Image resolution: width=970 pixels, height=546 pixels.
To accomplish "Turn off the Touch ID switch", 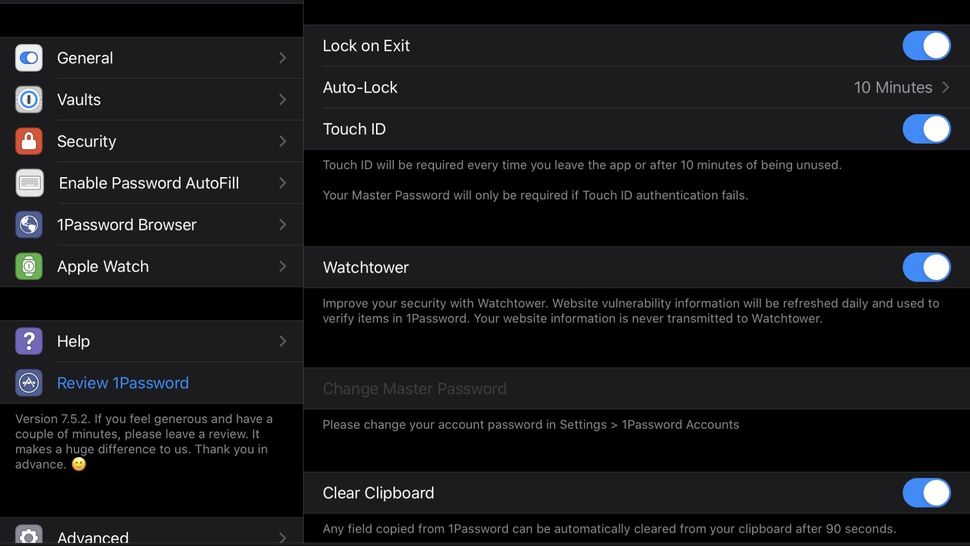I will coord(926,129).
